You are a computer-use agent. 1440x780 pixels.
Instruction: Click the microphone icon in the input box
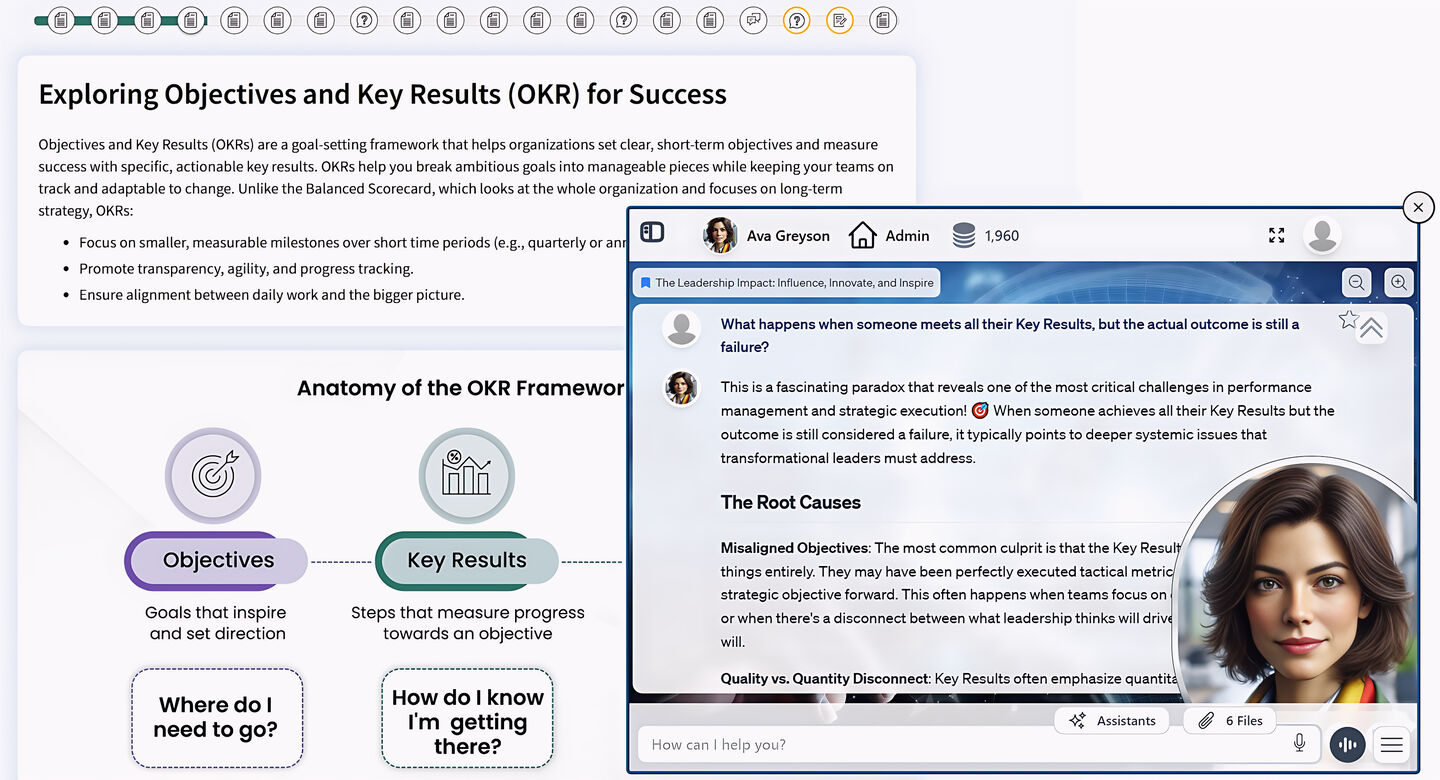click(x=1299, y=743)
